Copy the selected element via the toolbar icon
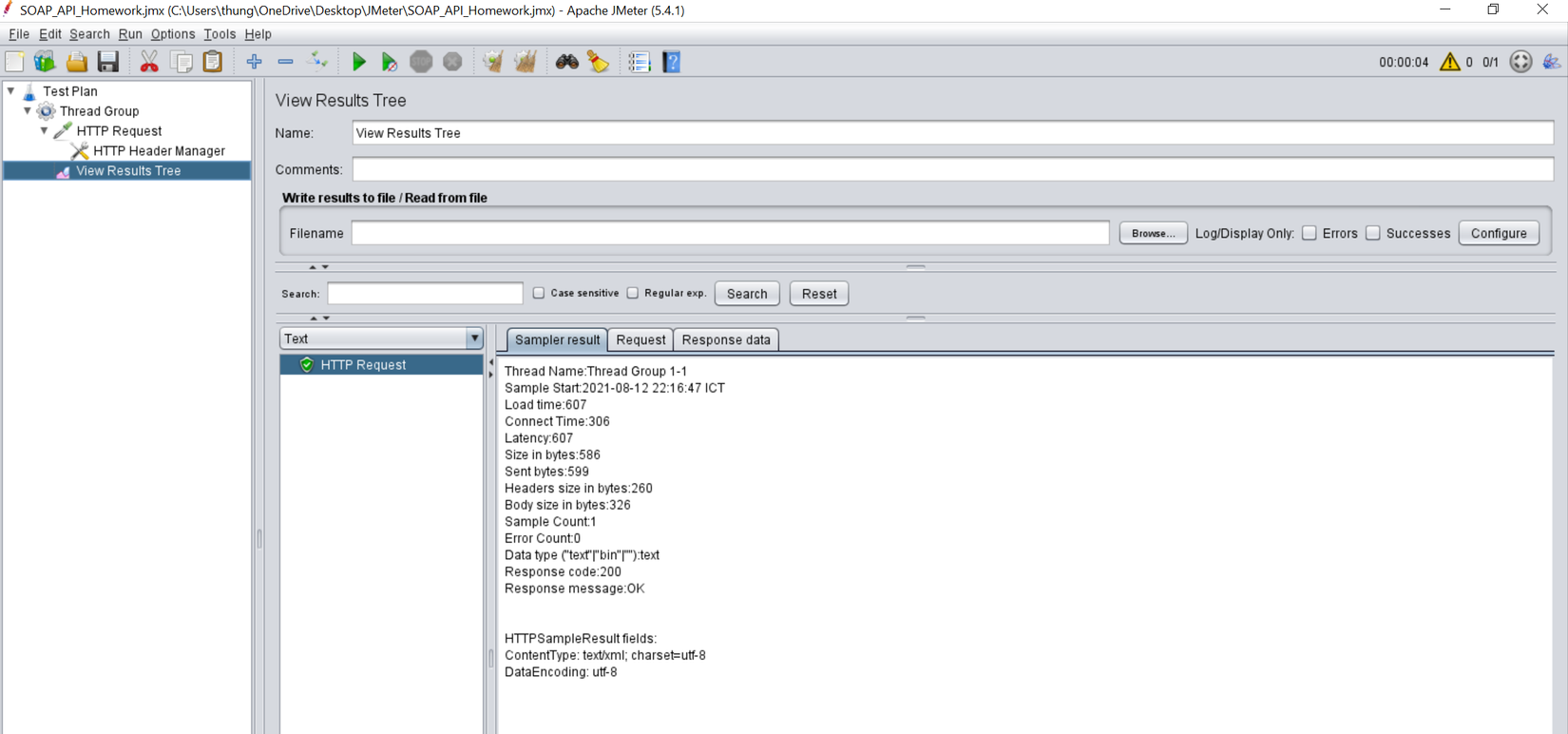Viewport: 1568px width, 734px height. pos(182,62)
